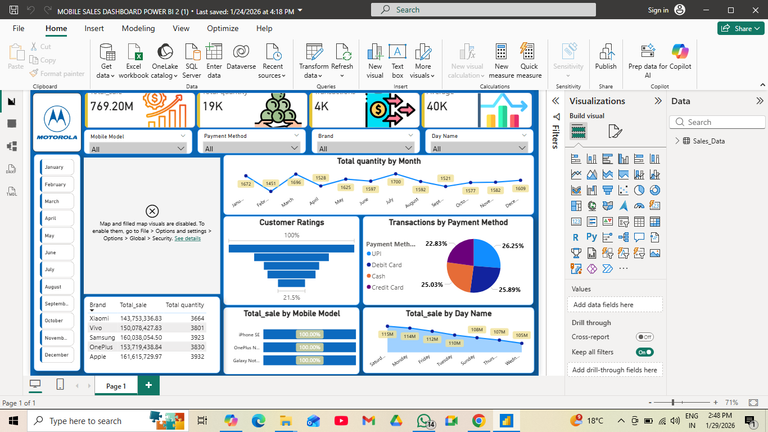Pick the KPI visual icon
Viewport: 768px width, 432px height.
(x=607, y=221)
